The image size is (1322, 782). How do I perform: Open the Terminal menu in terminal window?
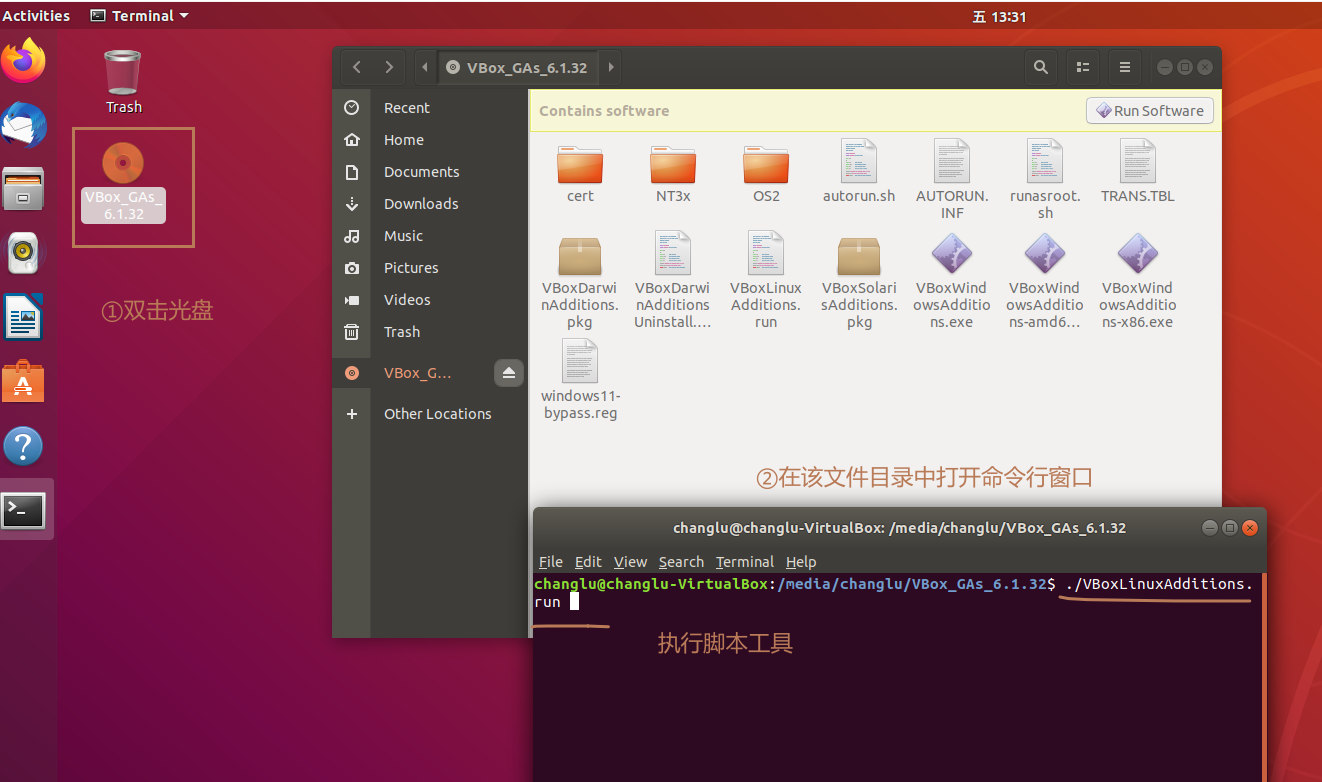[745, 562]
